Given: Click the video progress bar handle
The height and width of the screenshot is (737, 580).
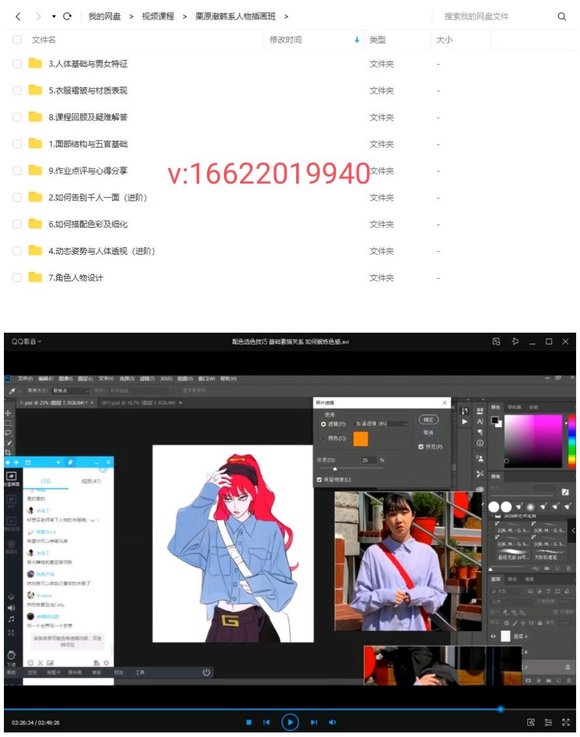Looking at the screenshot, I should click(501, 709).
